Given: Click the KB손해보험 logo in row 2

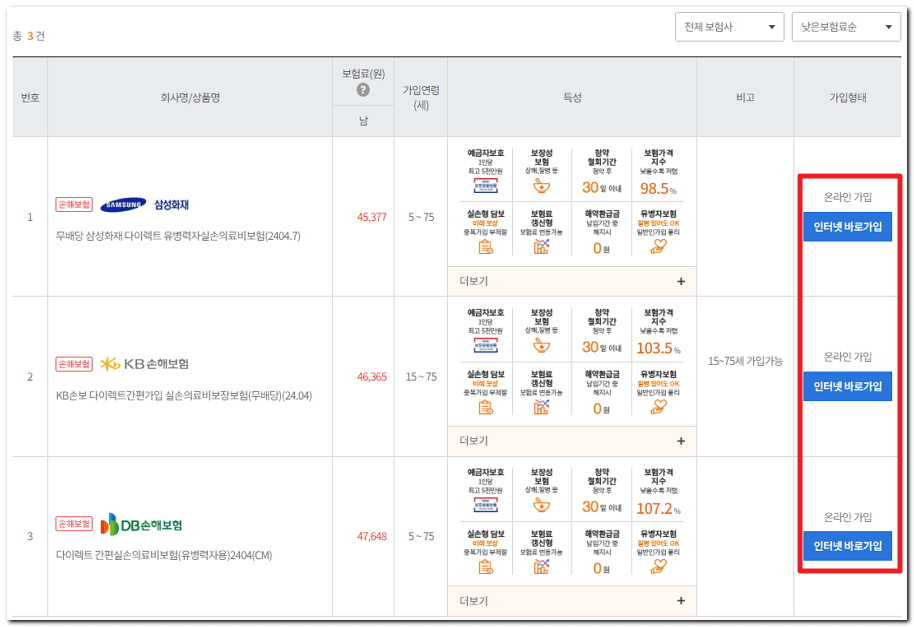Looking at the screenshot, I should pyautogui.click(x=144, y=364).
